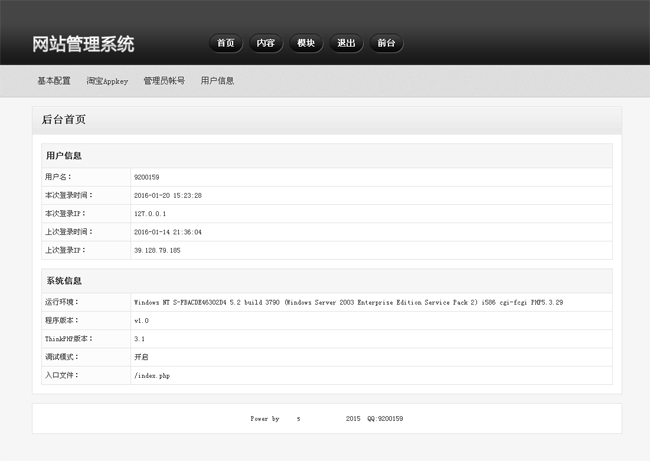Click the 首页 navigation button
Image resolution: width=650 pixels, height=461 pixels.
[x=225, y=43]
